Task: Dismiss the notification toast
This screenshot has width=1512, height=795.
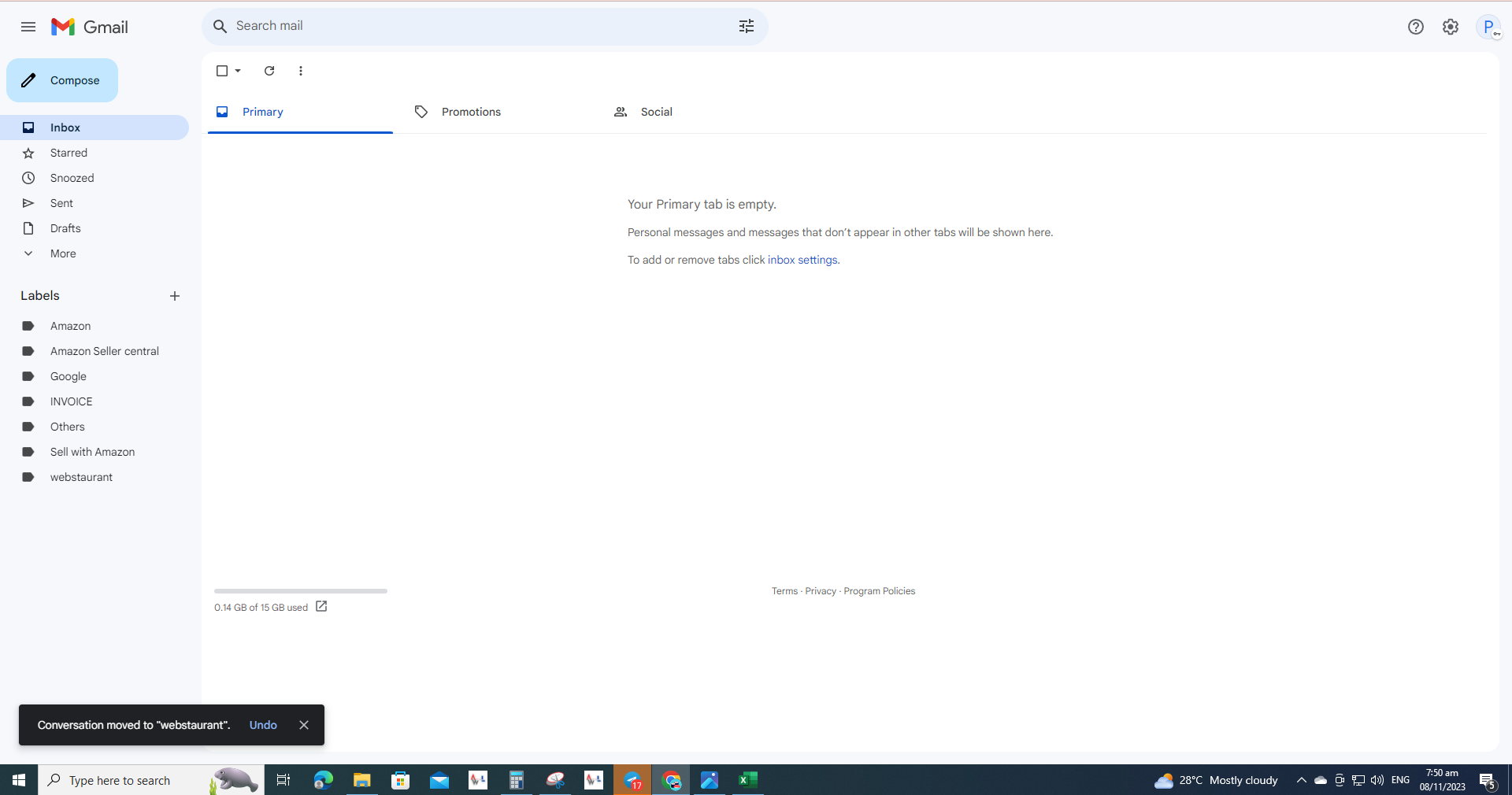Action: tap(304, 725)
